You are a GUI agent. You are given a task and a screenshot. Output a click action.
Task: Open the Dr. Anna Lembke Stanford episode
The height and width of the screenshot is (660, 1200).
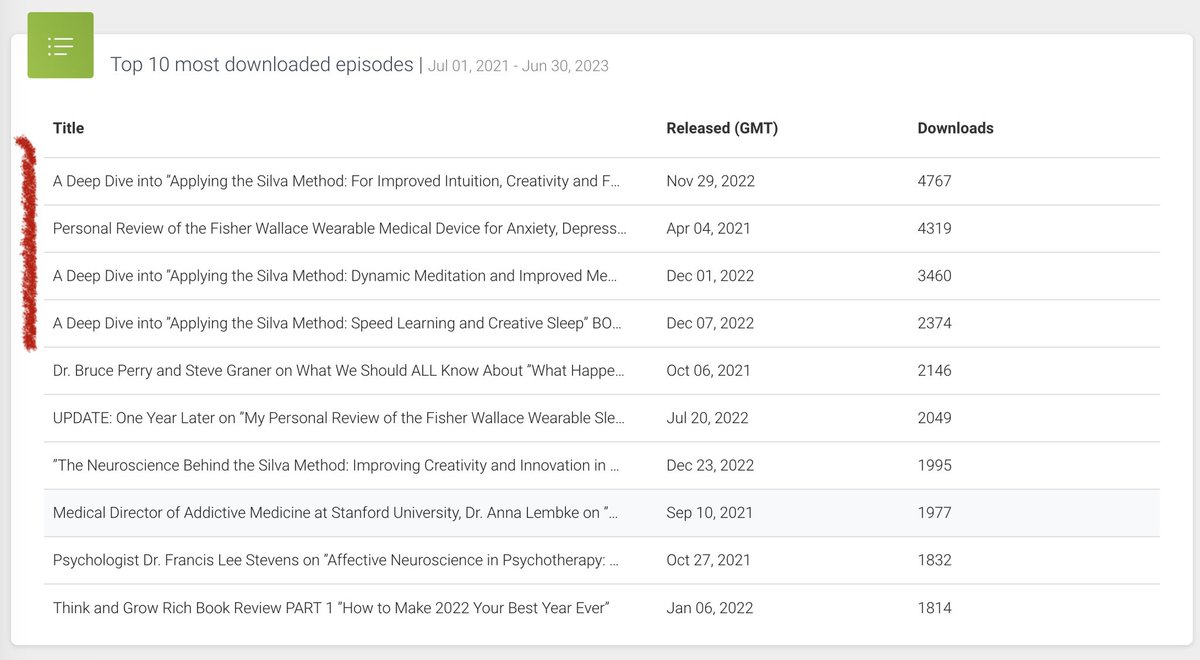[x=336, y=513]
